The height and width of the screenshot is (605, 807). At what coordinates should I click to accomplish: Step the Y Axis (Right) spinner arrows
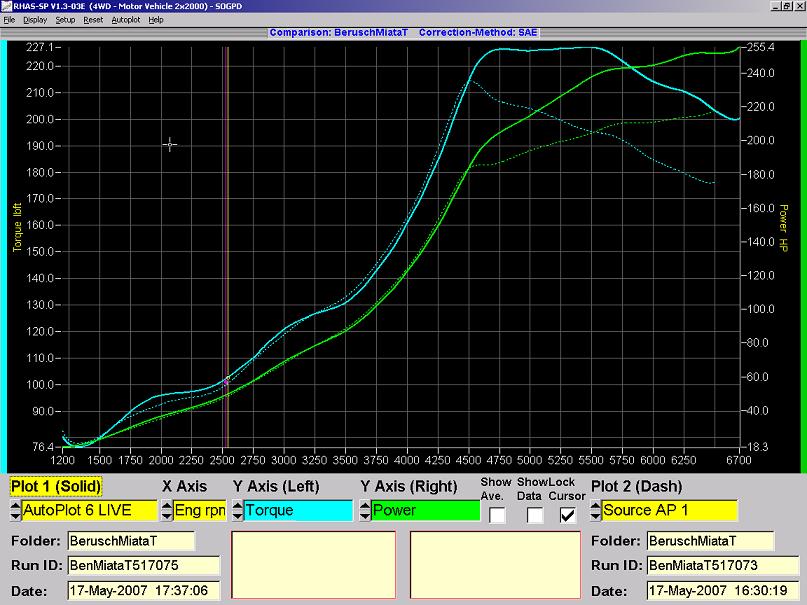click(x=365, y=510)
